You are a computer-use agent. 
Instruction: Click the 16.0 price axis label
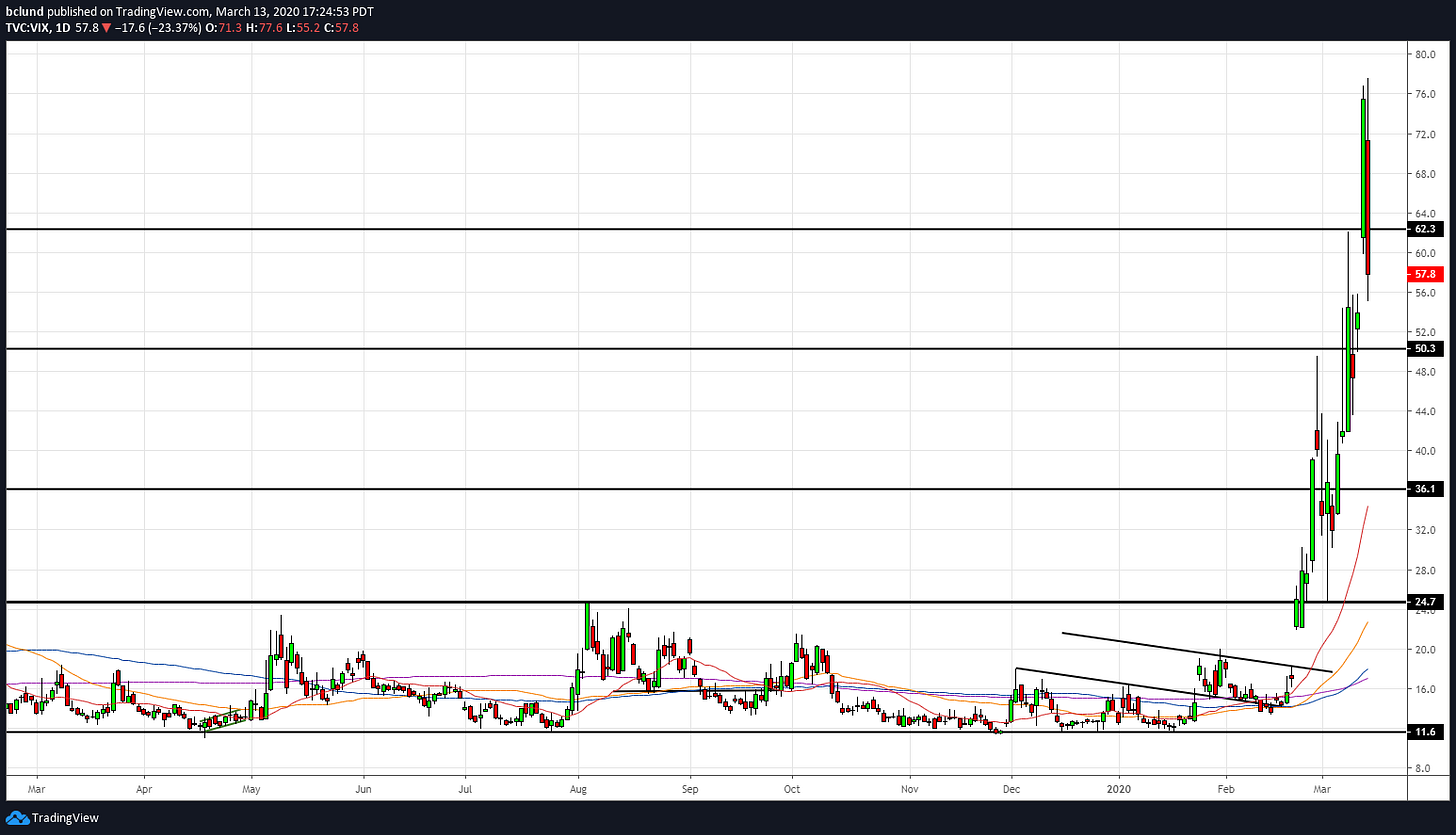tap(1426, 689)
